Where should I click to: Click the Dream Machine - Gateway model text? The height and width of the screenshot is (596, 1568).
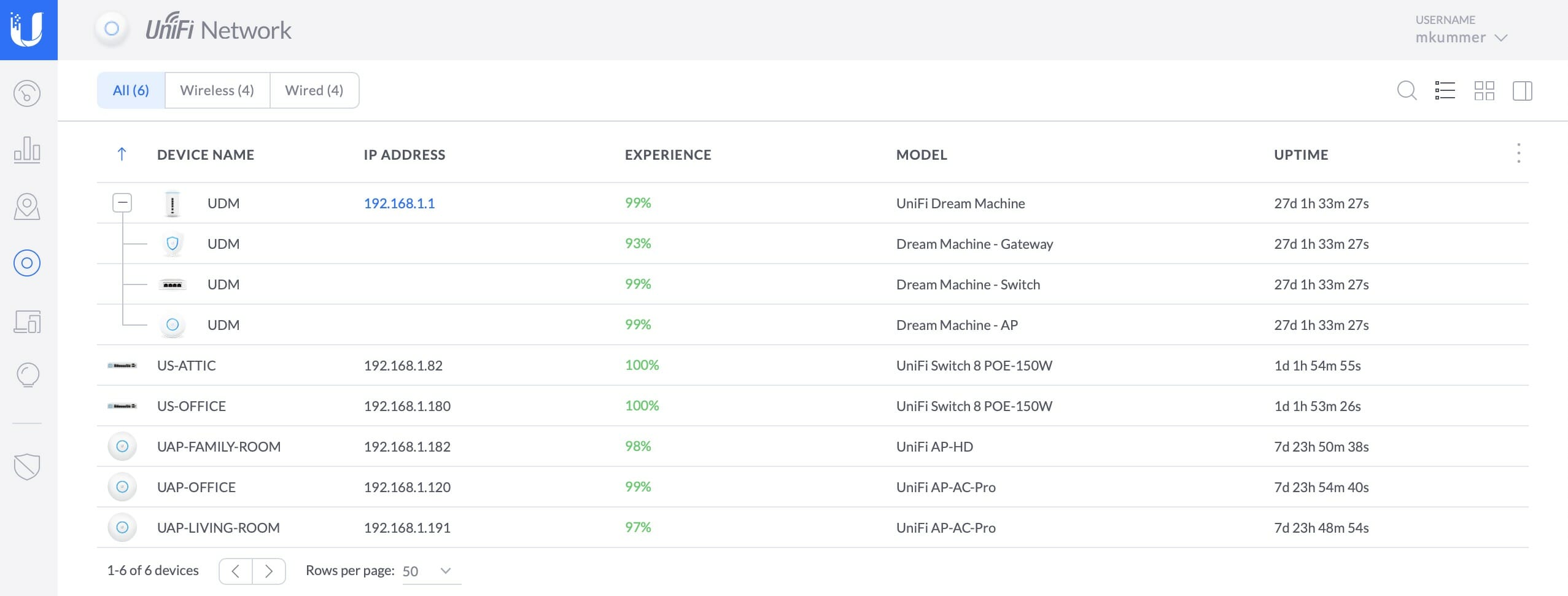click(974, 244)
